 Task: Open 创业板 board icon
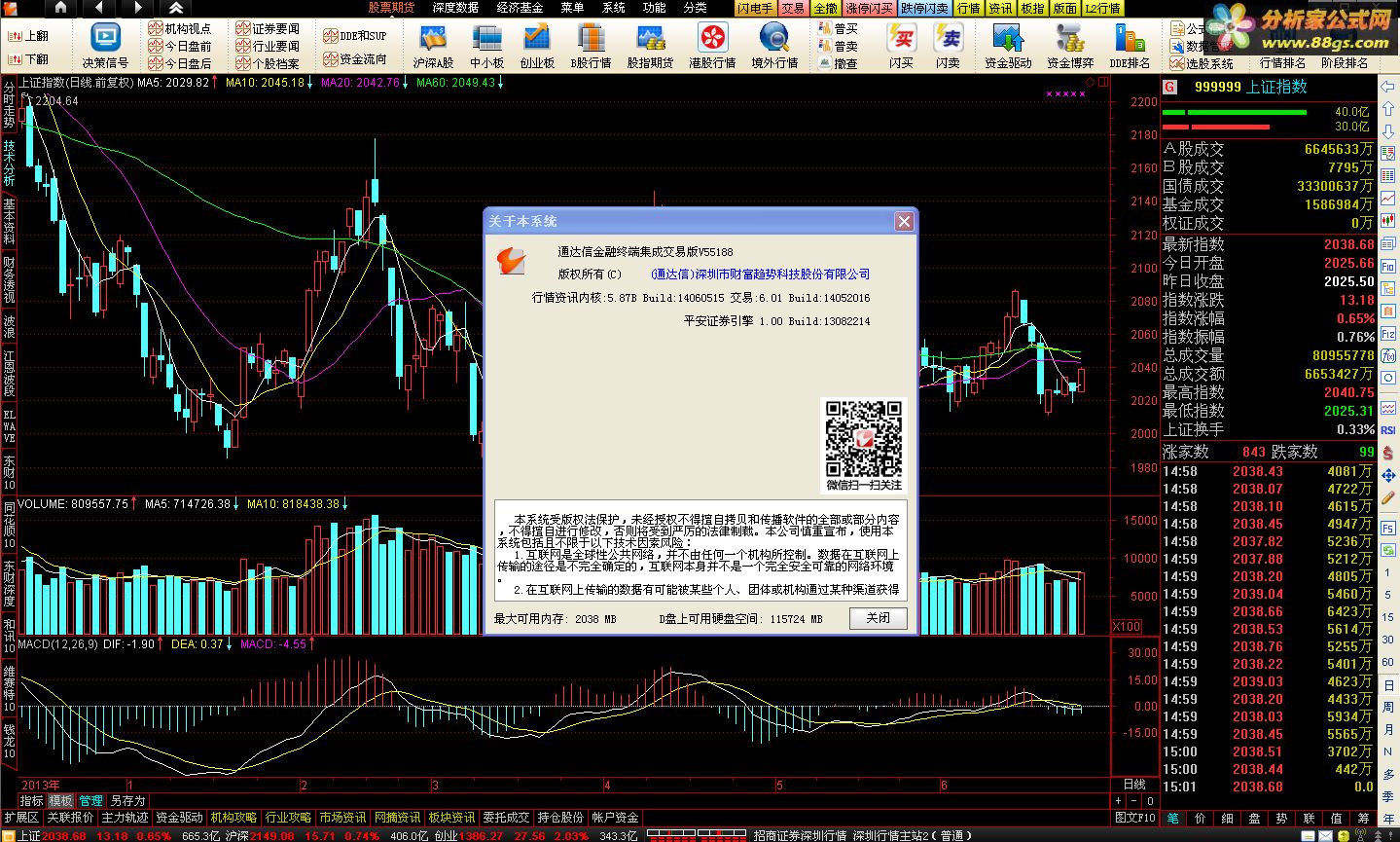point(536,38)
